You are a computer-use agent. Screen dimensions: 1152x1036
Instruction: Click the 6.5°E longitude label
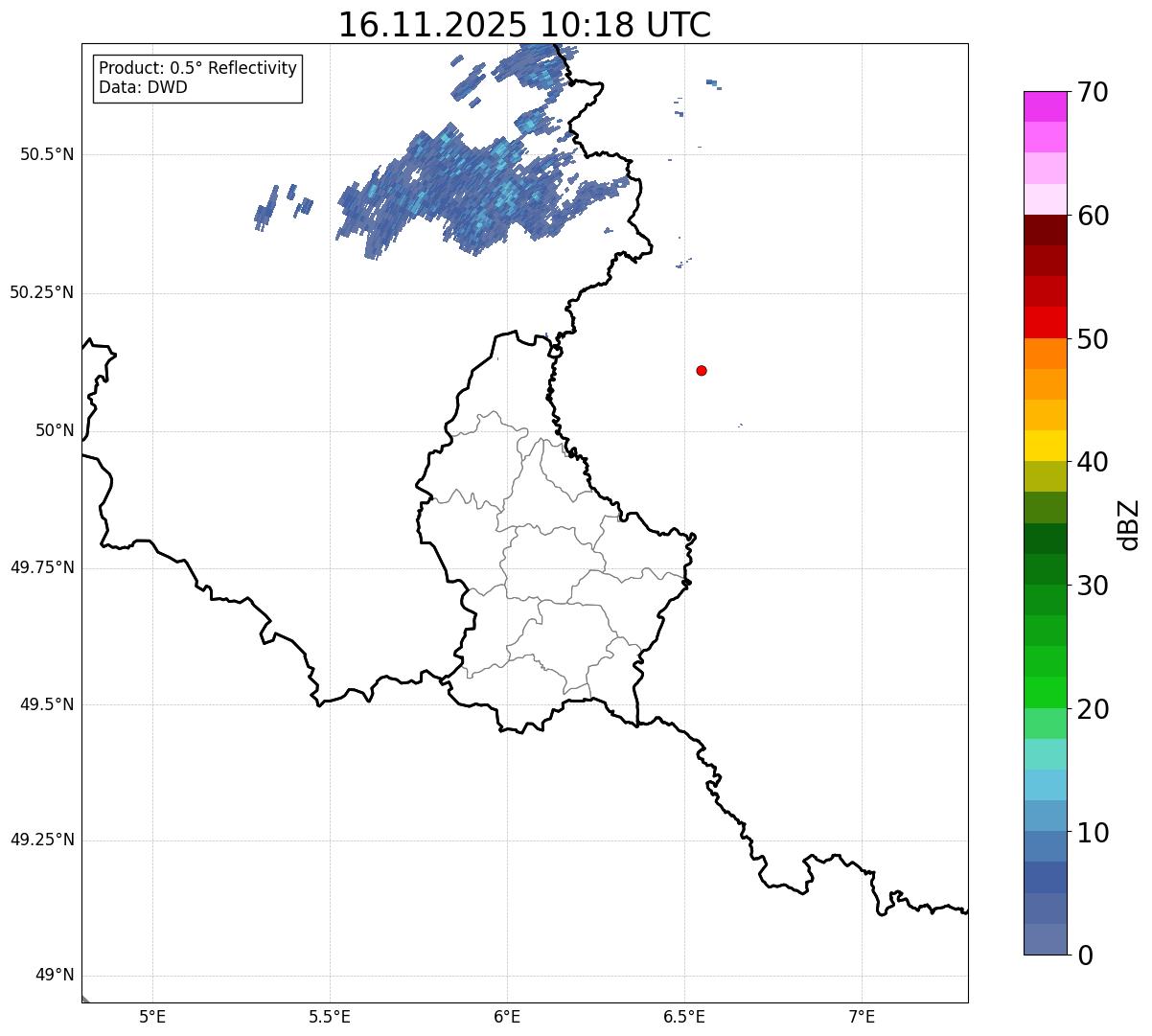[684, 1017]
